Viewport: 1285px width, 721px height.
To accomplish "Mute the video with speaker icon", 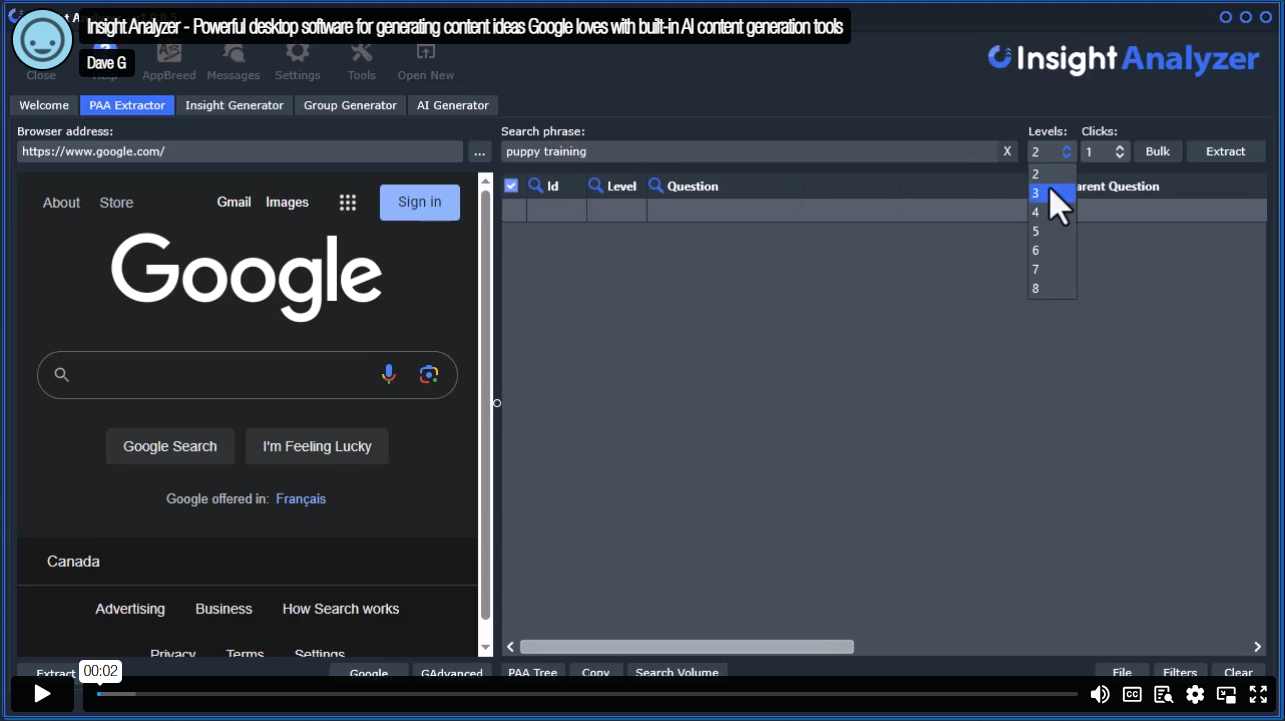I will (1100, 694).
